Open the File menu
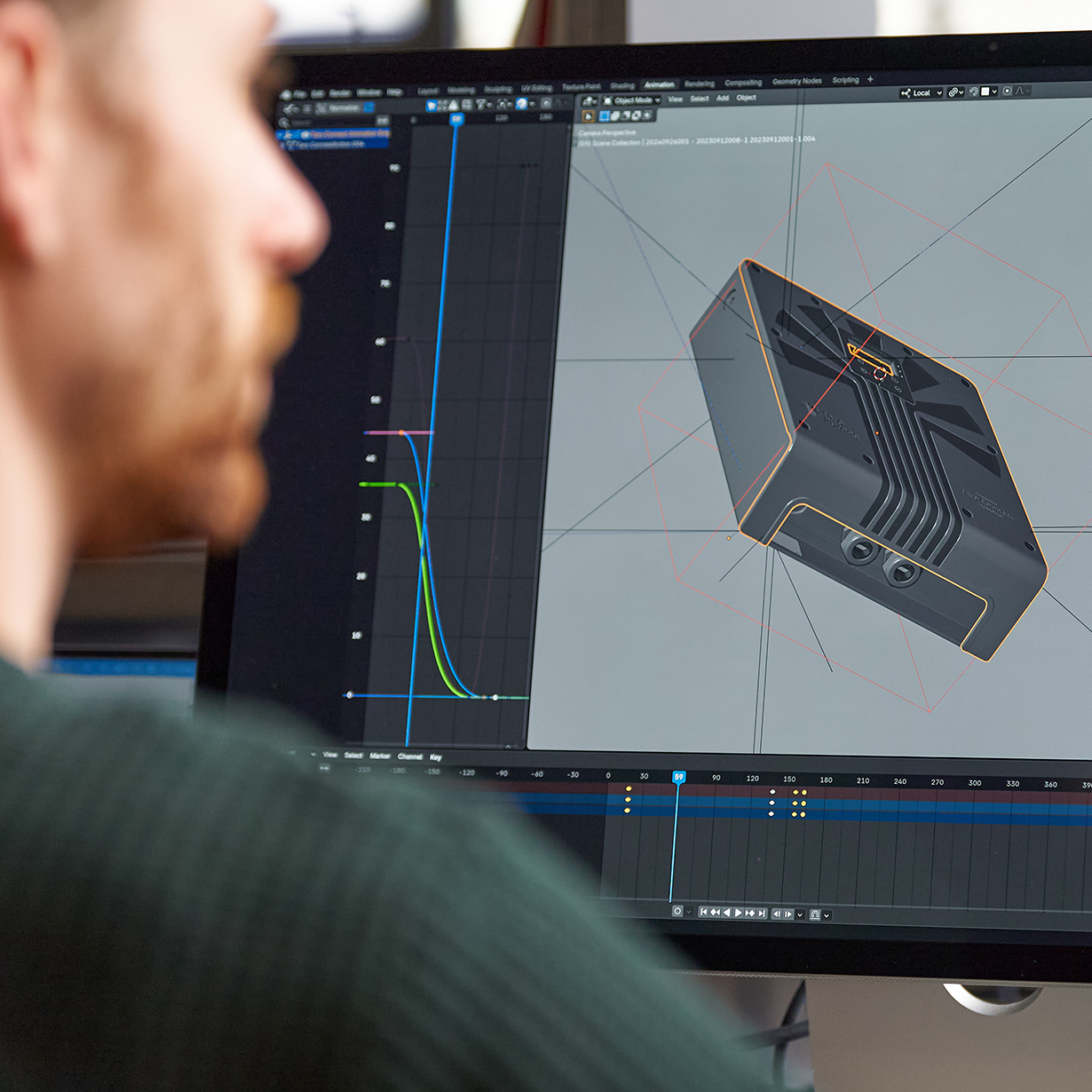The height and width of the screenshot is (1092, 1092). click(x=300, y=94)
